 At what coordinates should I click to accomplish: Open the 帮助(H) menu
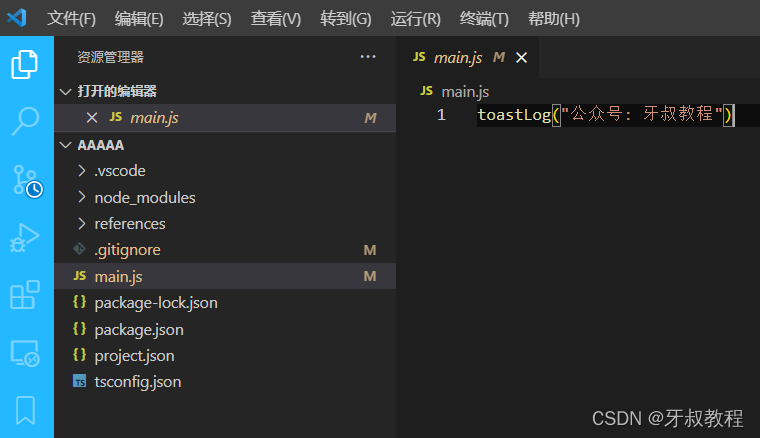[554, 19]
